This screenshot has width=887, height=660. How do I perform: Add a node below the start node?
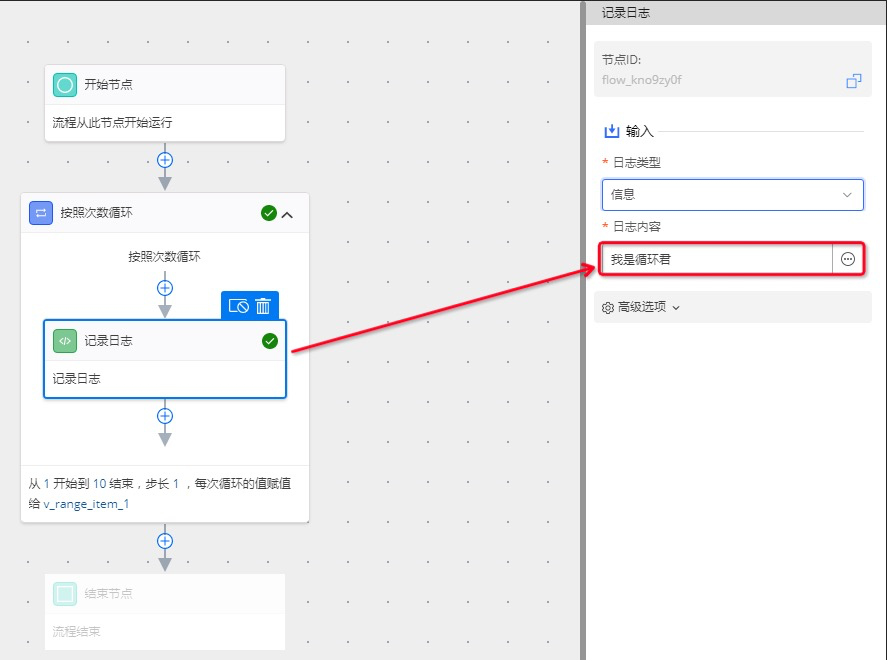pos(165,160)
